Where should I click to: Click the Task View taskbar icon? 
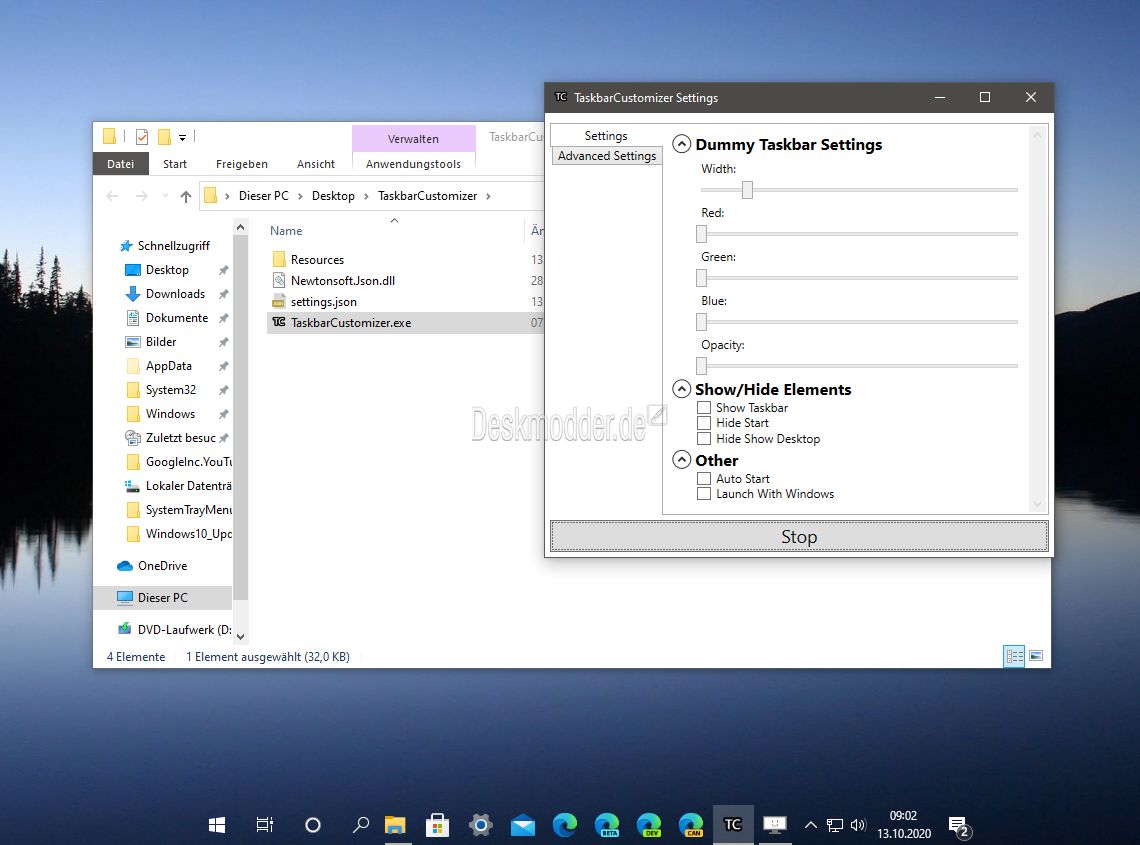tap(265, 825)
